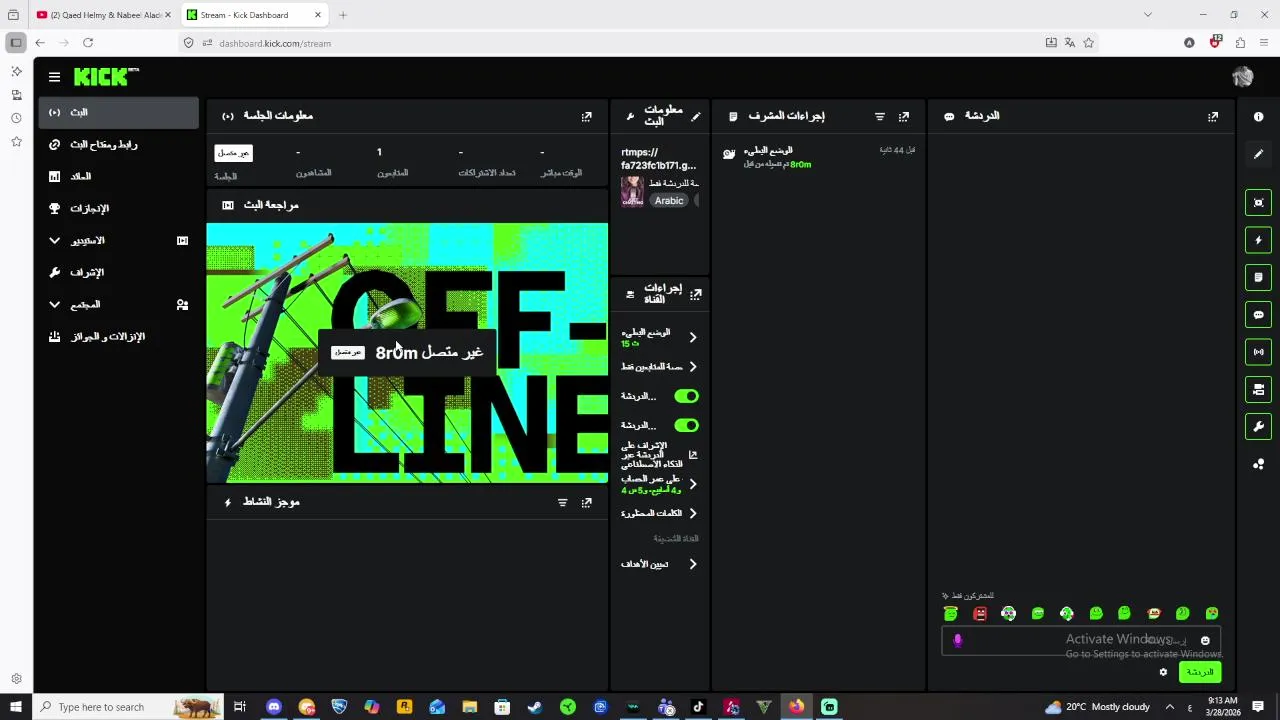Open chat settings gear icon
The height and width of the screenshot is (720, 1280).
[1163, 672]
